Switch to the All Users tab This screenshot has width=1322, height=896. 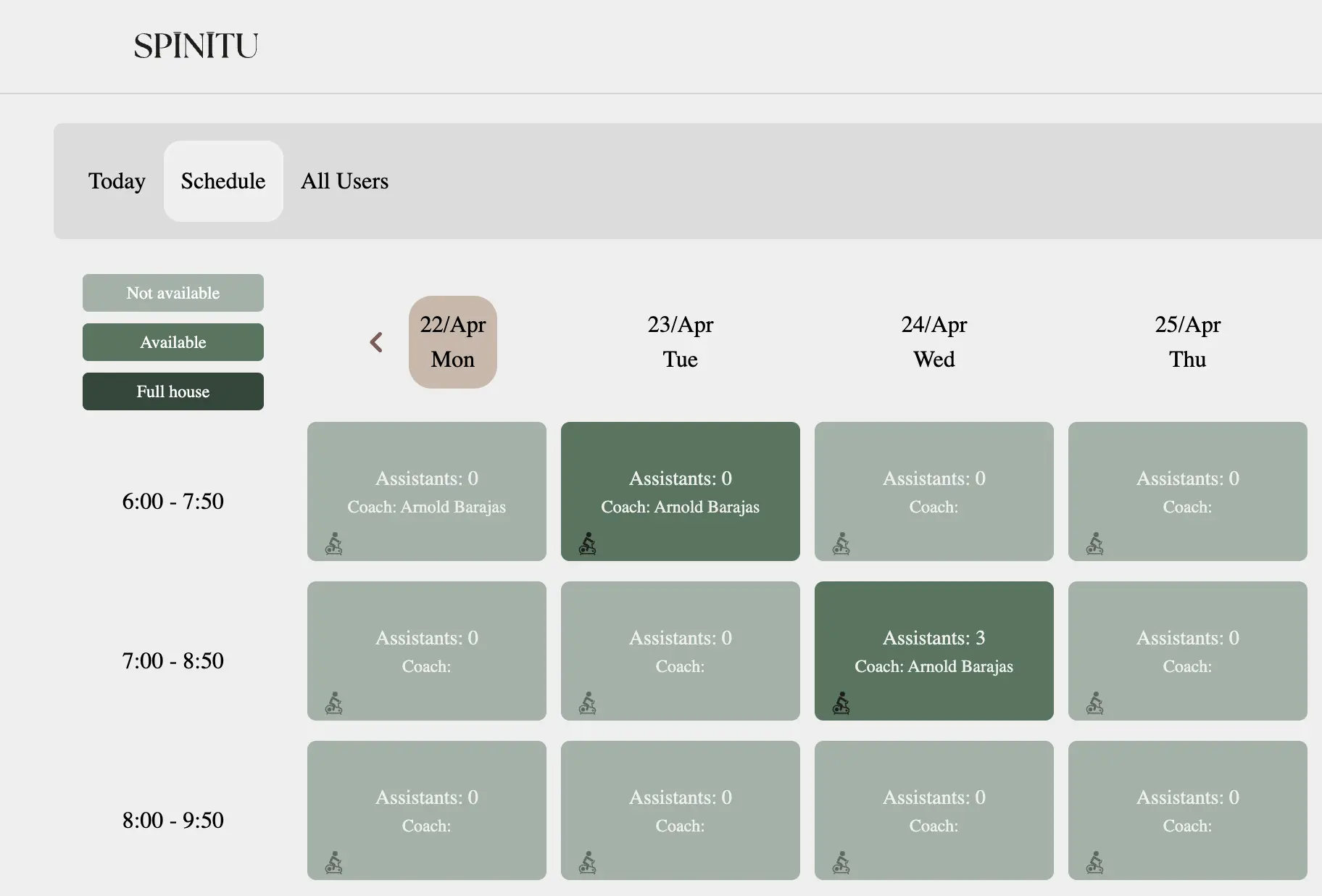pyautogui.click(x=345, y=181)
